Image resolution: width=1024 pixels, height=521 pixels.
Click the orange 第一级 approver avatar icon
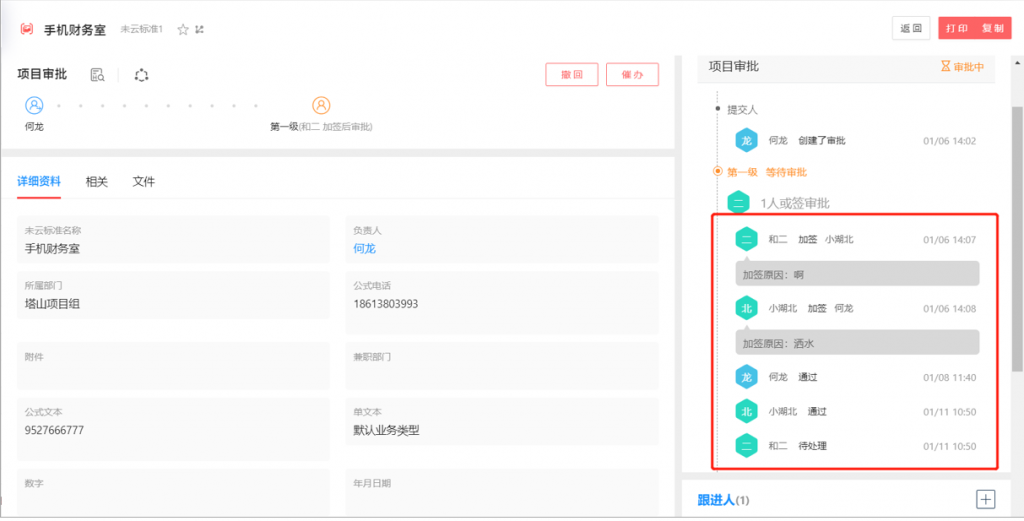pos(321,105)
